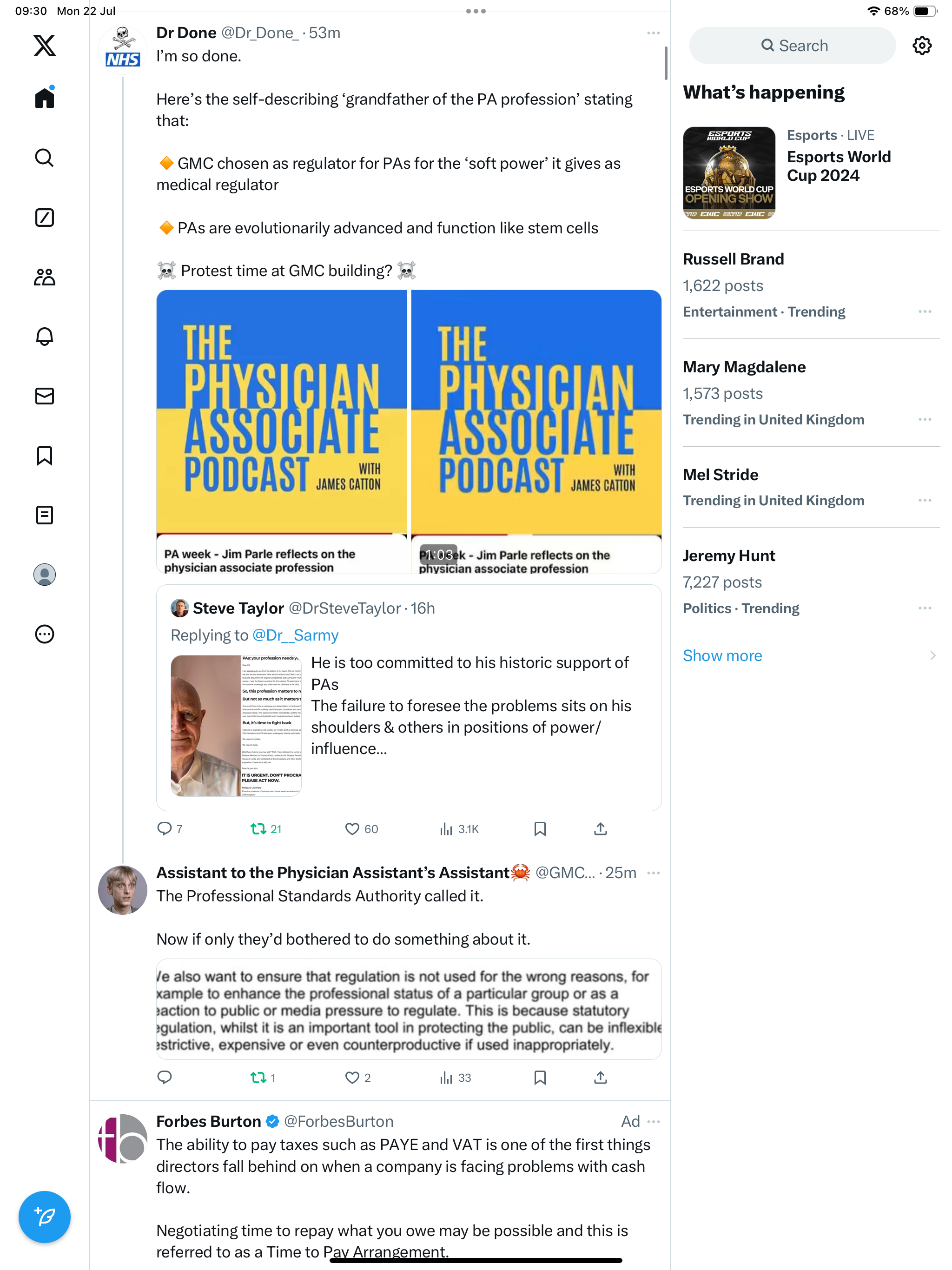Open the X home logo

(x=44, y=46)
